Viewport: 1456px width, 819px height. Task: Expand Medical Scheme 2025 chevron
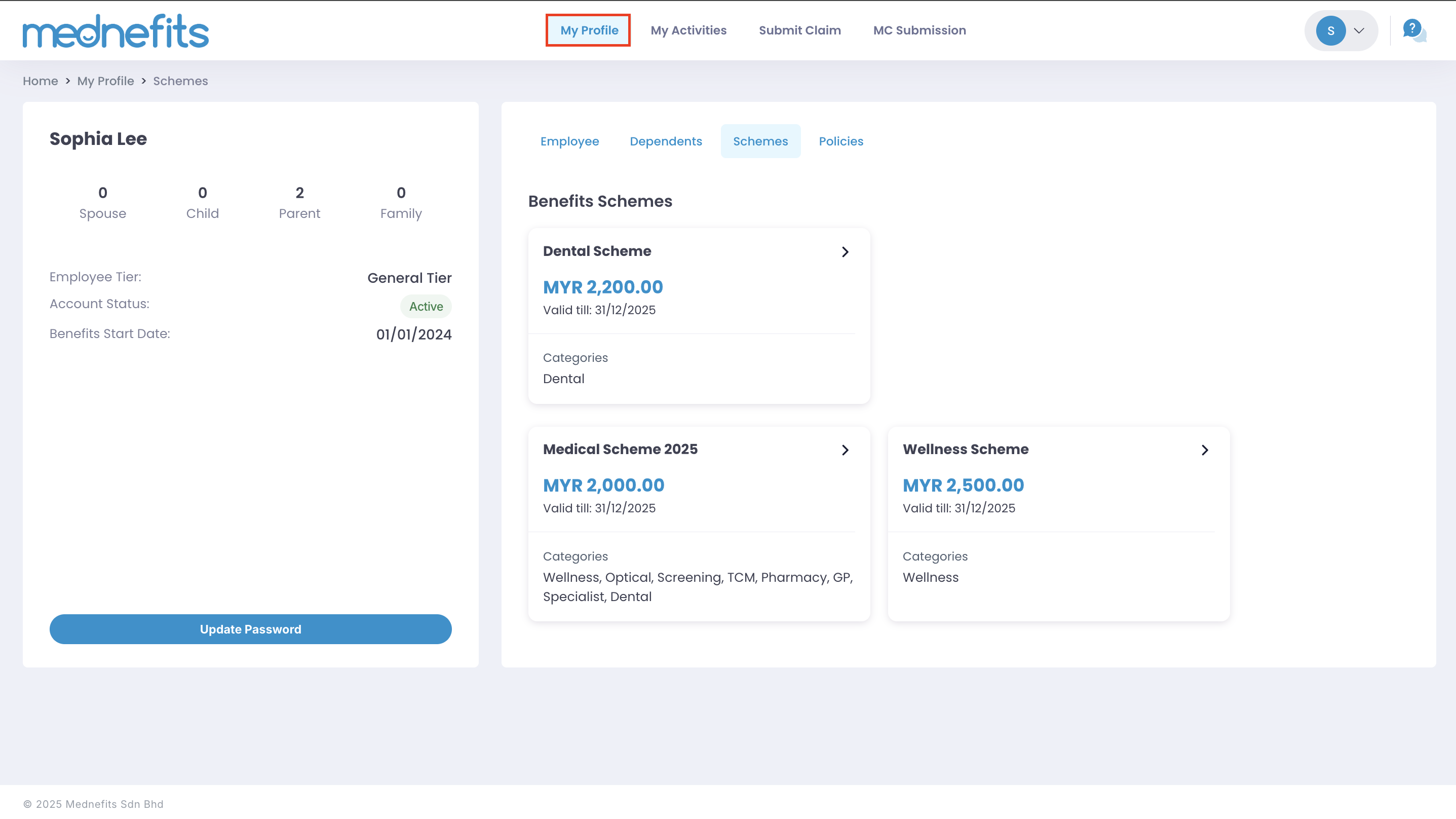845,450
